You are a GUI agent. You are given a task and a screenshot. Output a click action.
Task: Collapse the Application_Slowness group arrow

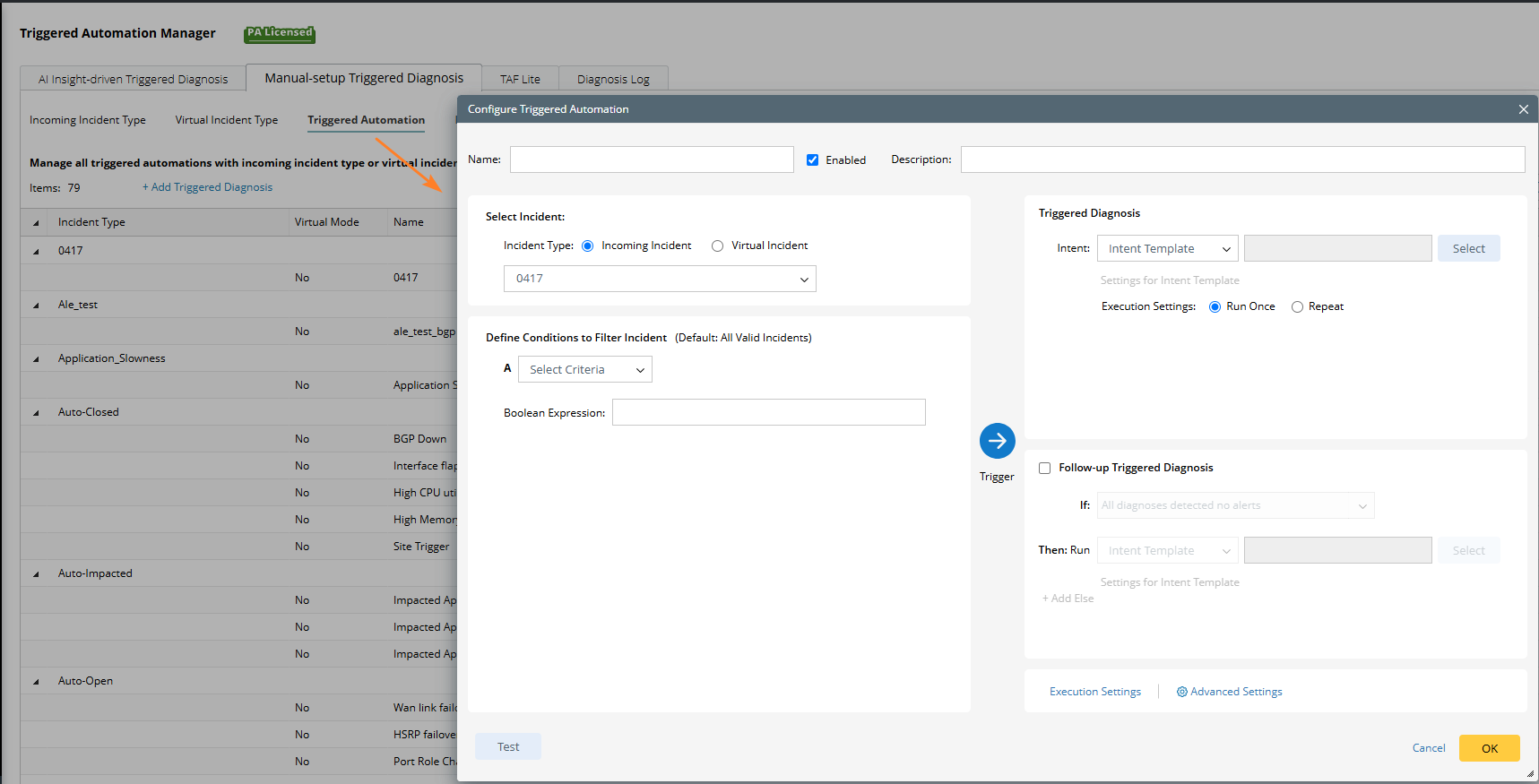(x=37, y=359)
